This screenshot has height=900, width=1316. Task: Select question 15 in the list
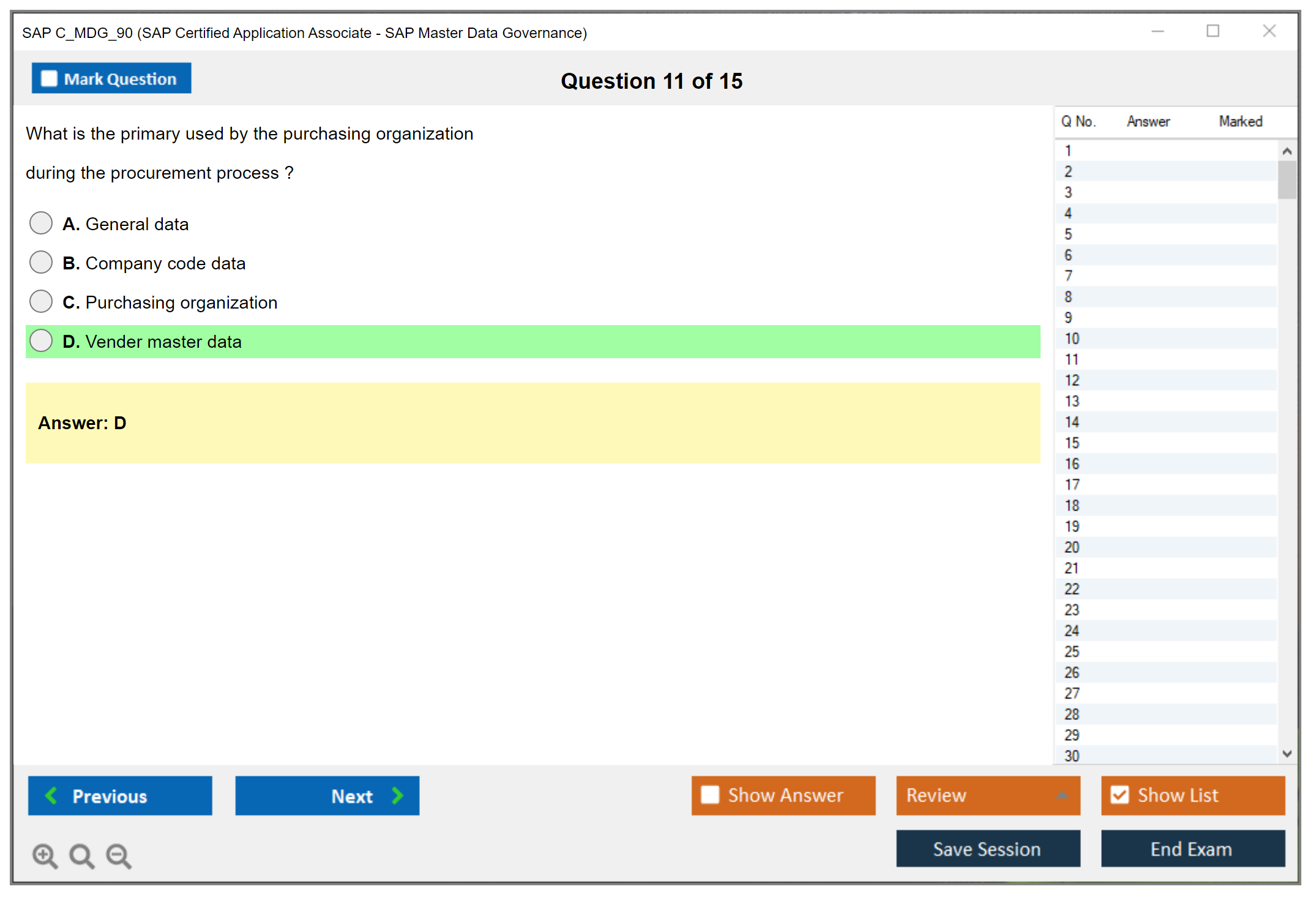pyautogui.click(x=1072, y=443)
